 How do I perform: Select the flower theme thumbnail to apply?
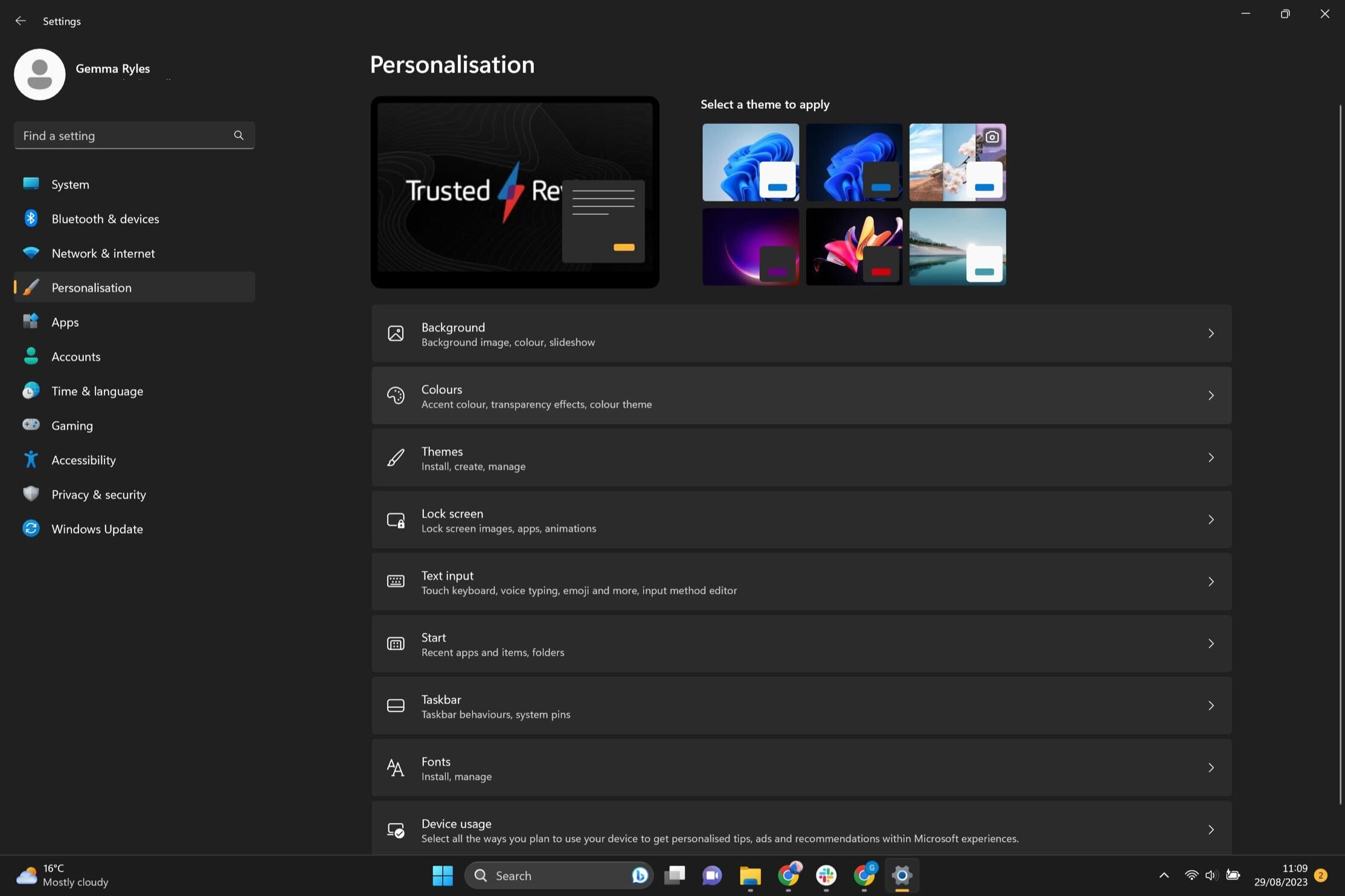(854, 246)
